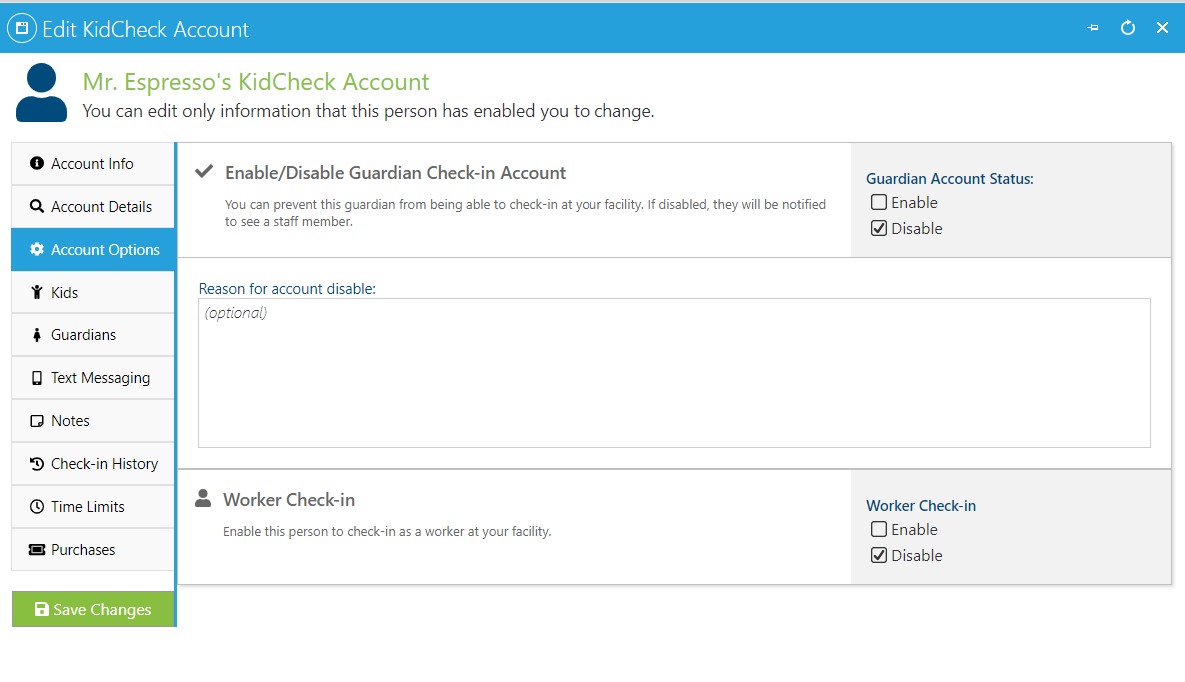Click the info icon beside Account Info

coord(36,163)
